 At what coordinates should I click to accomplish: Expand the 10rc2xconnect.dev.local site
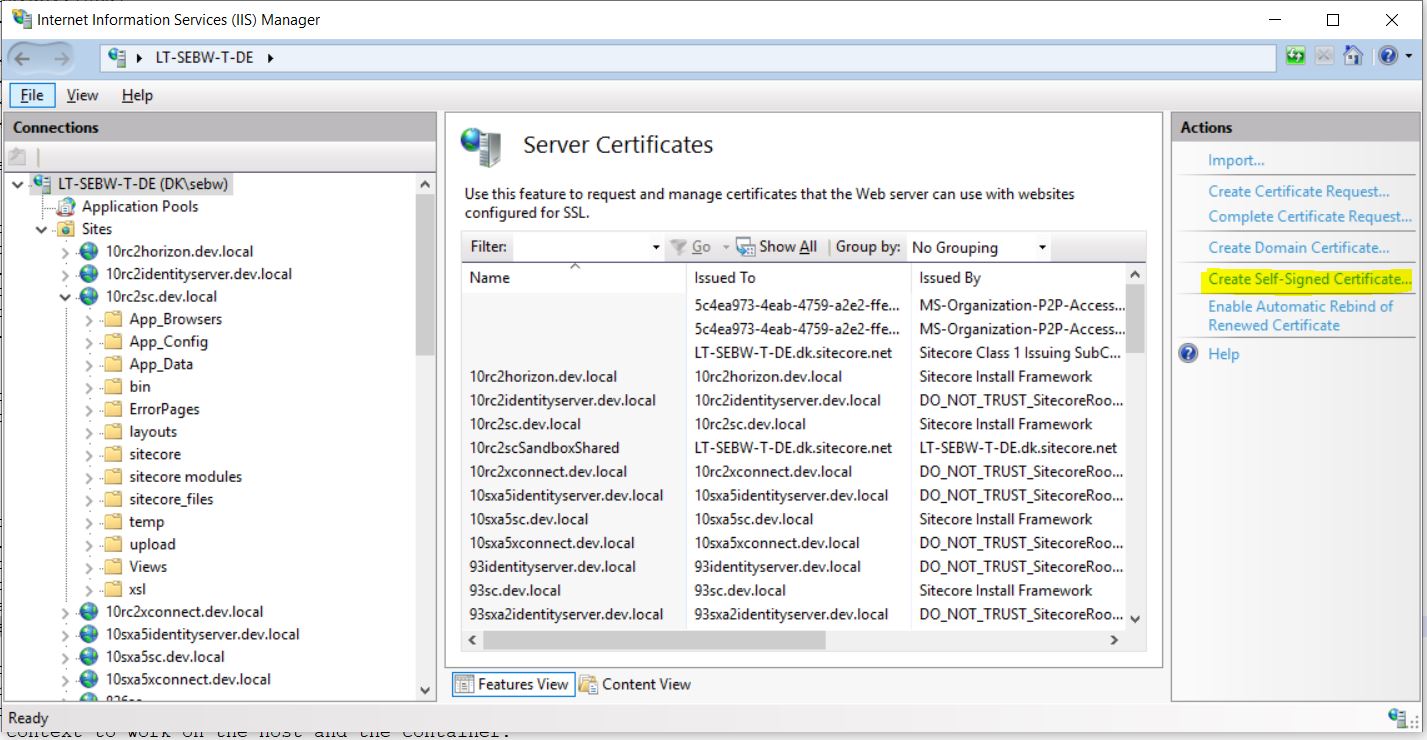point(65,612)
